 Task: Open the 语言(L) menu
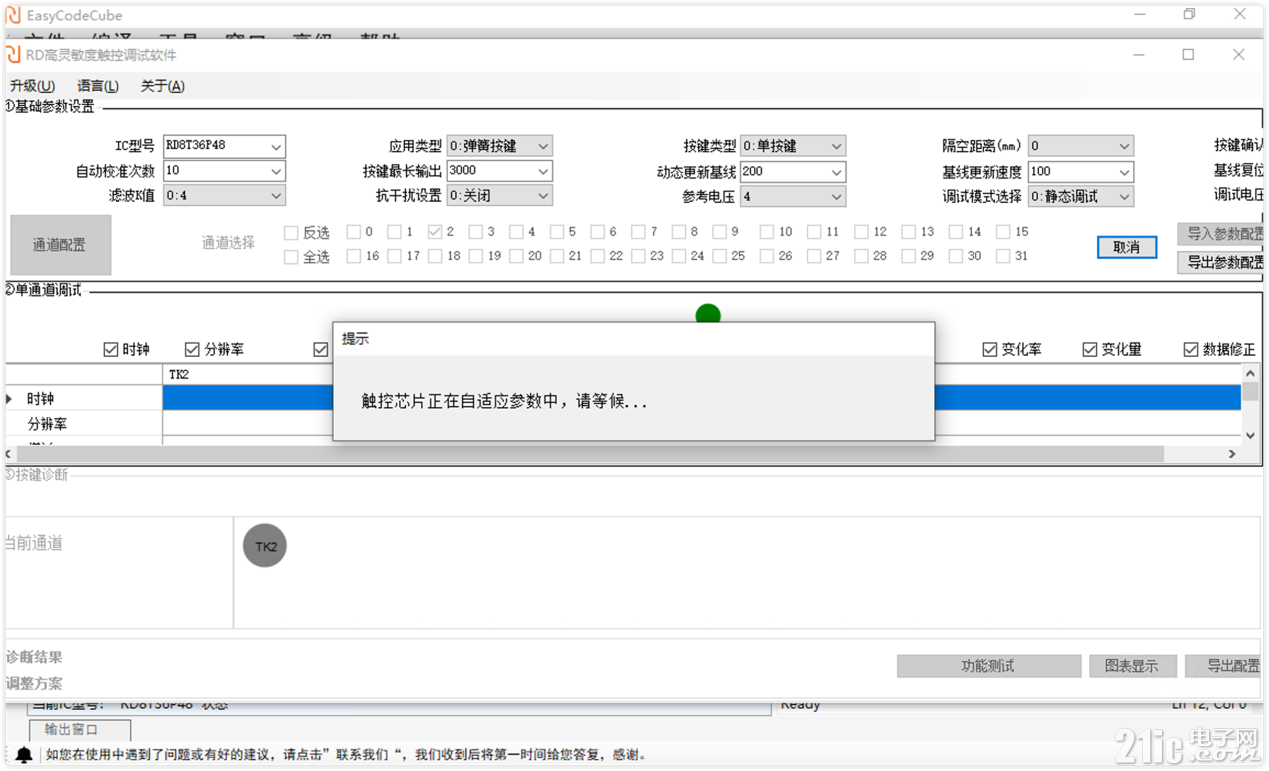[98, 86]
